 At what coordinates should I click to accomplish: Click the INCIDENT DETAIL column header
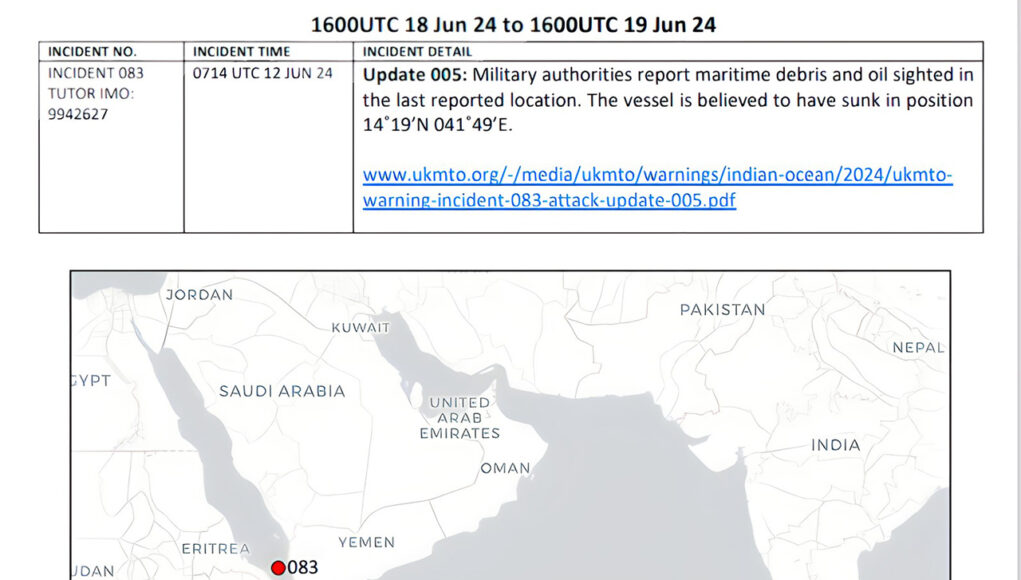tap(417, 52)
